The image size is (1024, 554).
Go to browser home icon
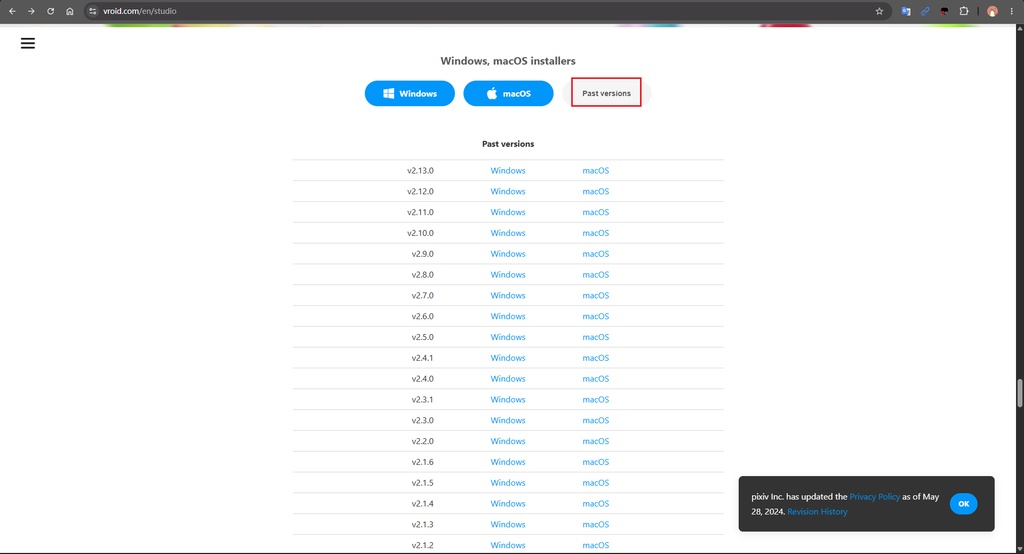(70, 11)
